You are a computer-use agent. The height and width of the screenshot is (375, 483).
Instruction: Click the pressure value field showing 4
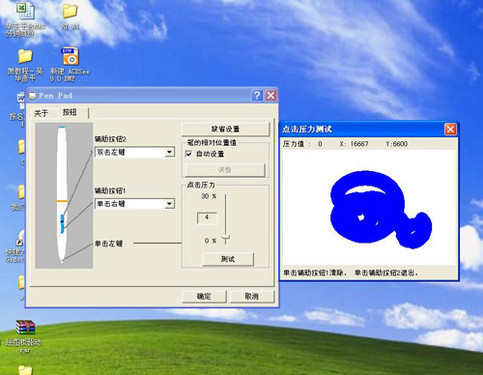[x=207, y=218]
